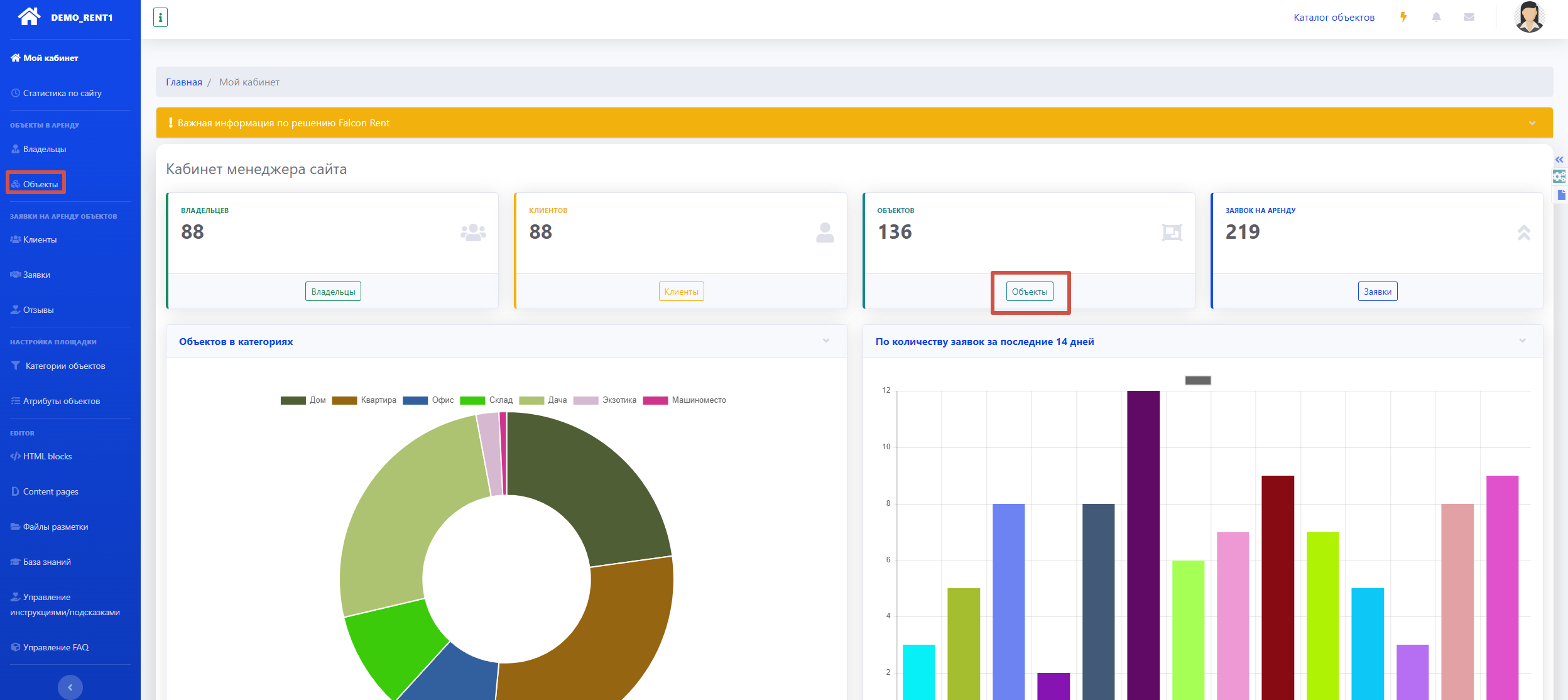The width and height of the screenshot is (1568, 700).
Task: Collapse the заявок за 14 дней panel
Action: [1522, 341]
